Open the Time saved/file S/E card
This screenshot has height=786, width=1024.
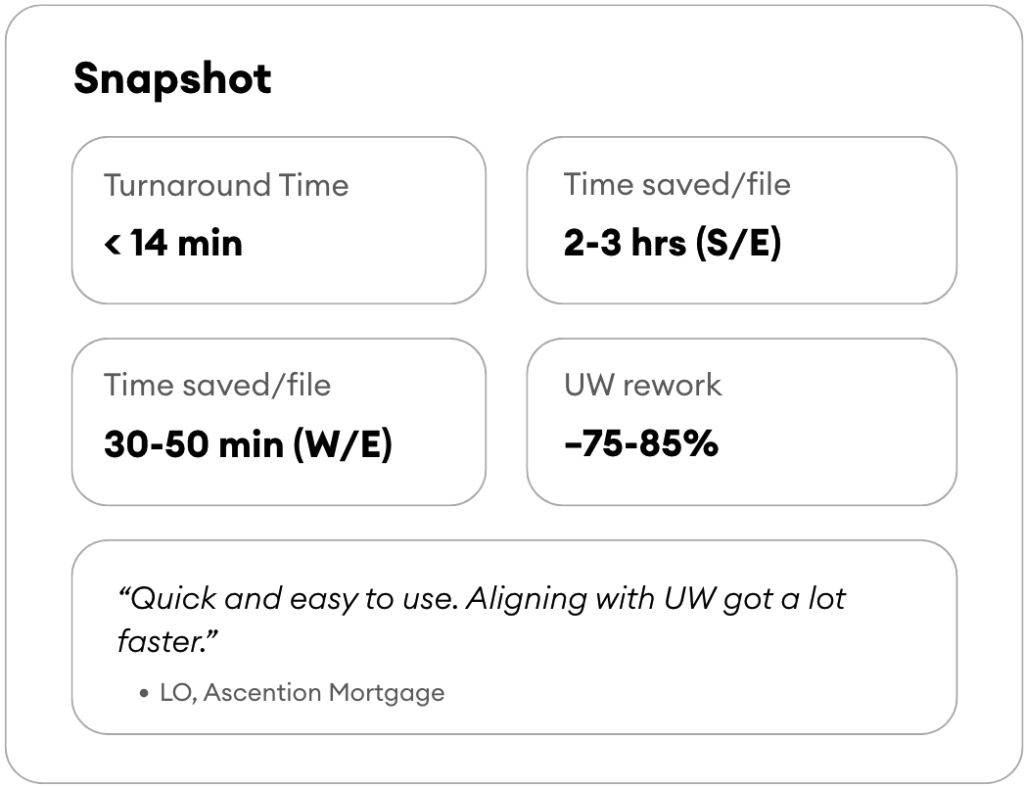pos(742,221)
